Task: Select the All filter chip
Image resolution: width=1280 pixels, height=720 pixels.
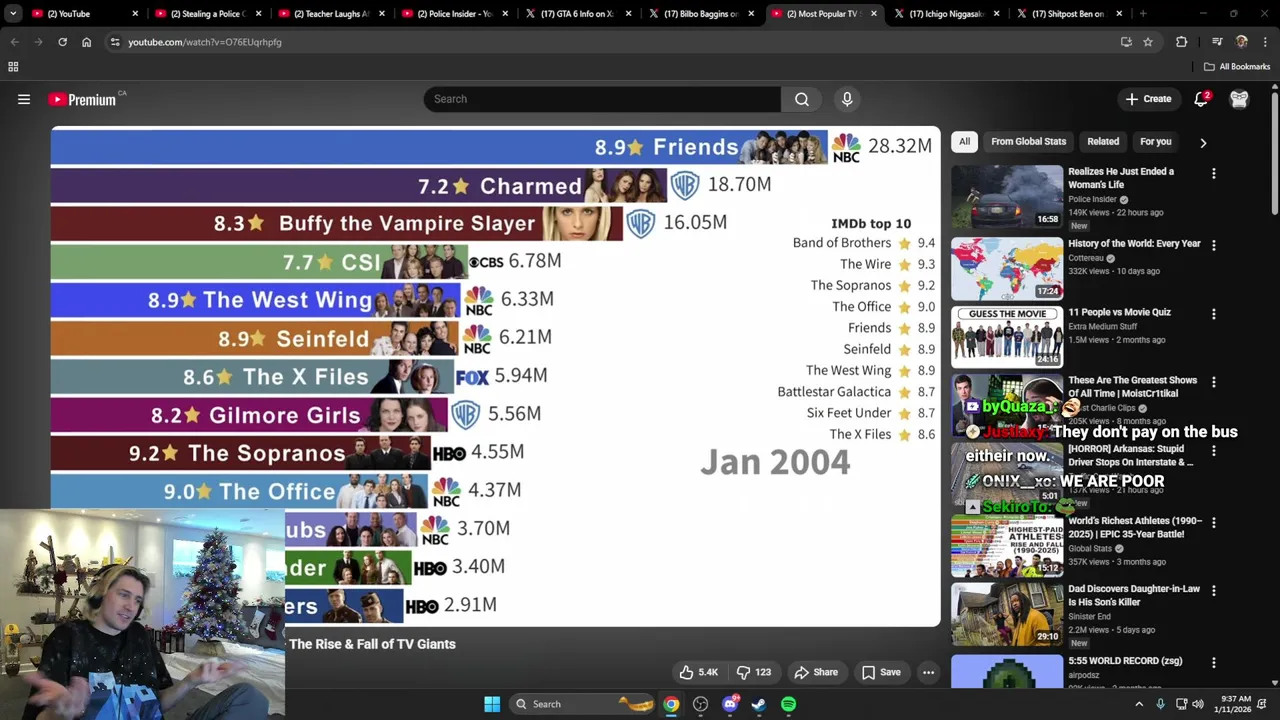Action: [964, 142]
